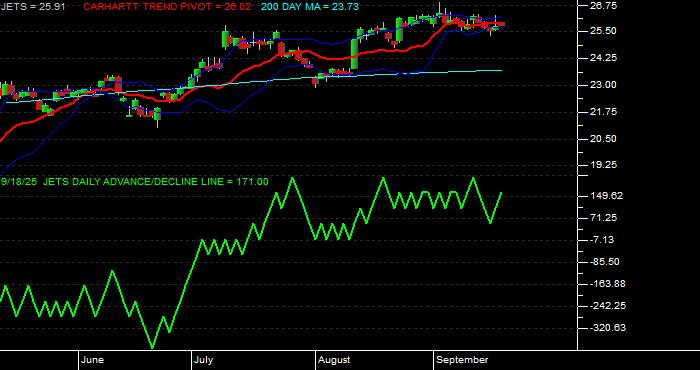Select the 24.25 price axis value
The image size is (700, 370).
[x=604, y=58]
